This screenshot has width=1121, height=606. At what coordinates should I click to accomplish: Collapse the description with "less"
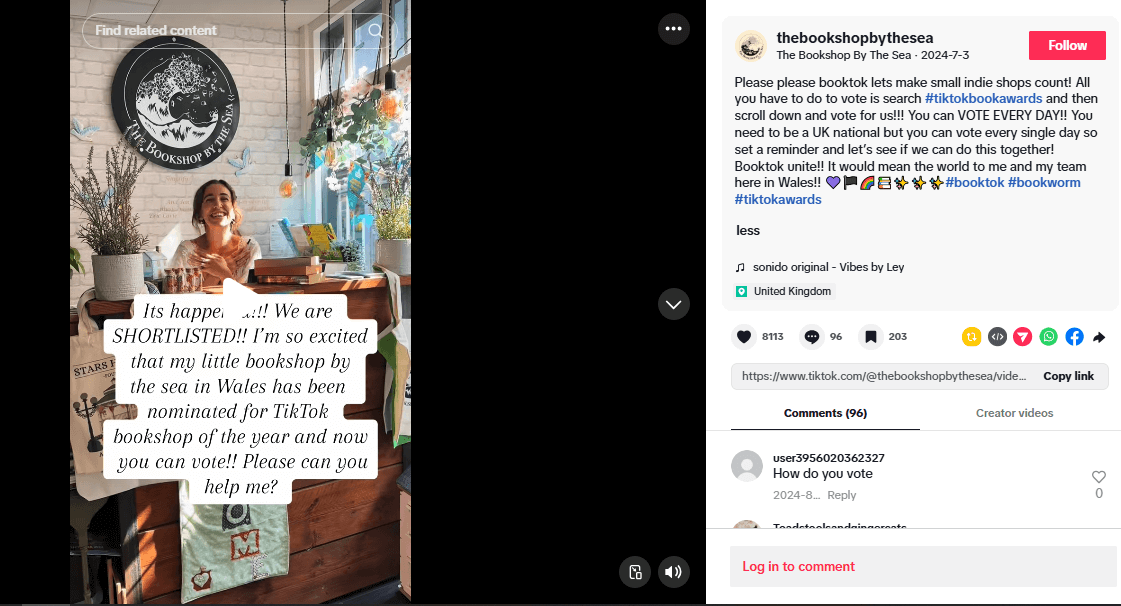click(748, 230)
